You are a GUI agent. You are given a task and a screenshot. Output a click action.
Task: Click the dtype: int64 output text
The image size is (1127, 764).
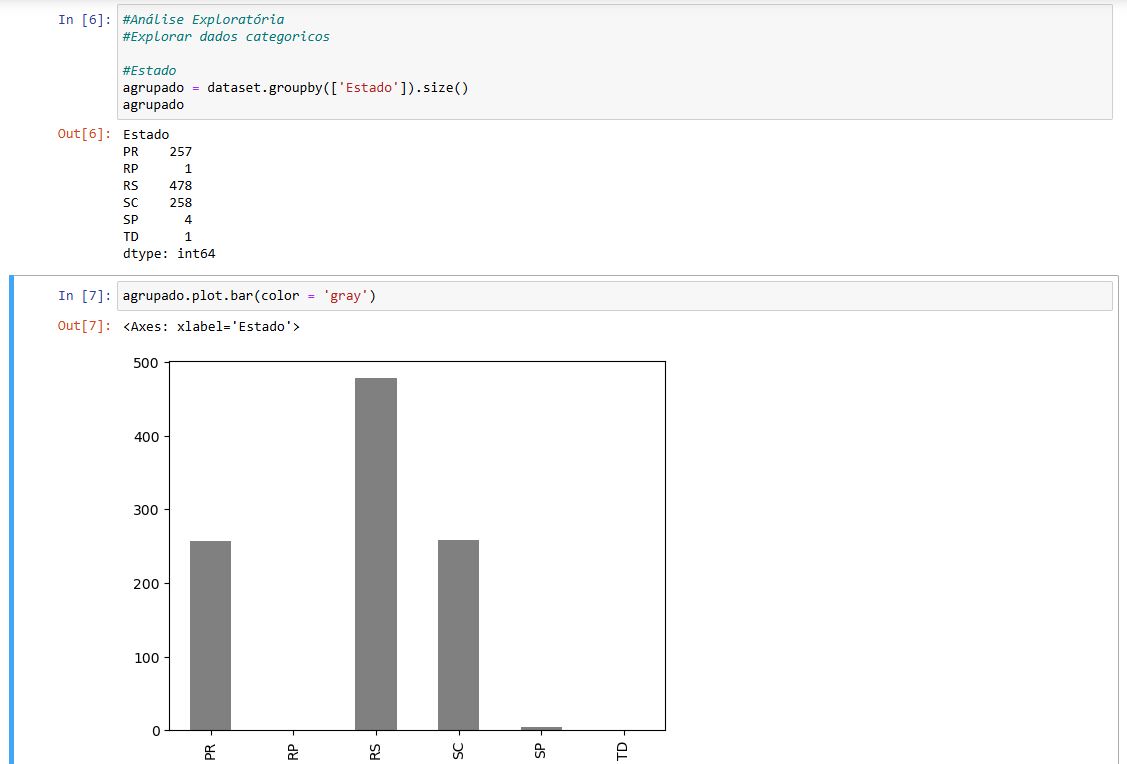point(169,254)
